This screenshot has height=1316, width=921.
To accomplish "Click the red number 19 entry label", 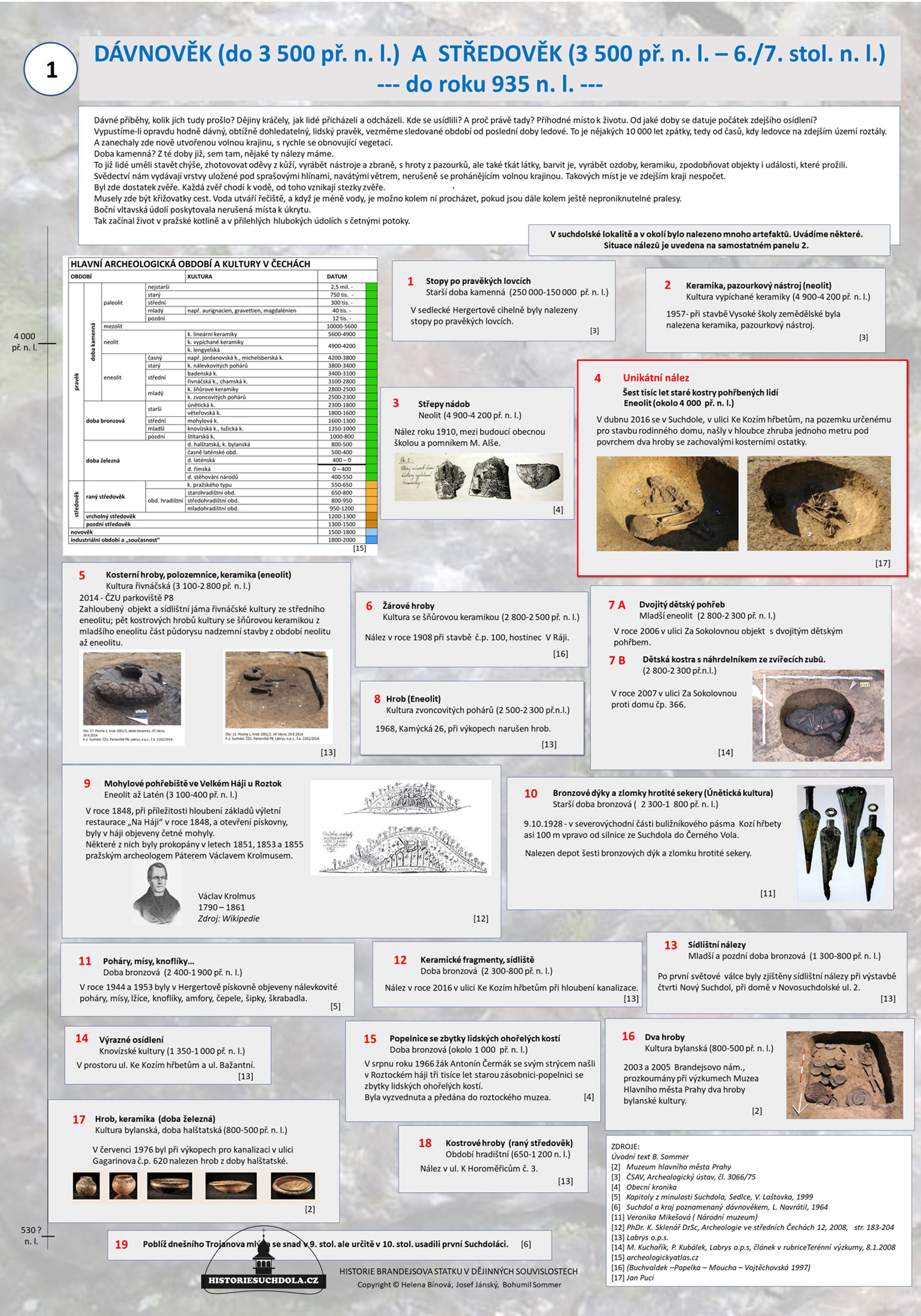I will pos(121,1244).
